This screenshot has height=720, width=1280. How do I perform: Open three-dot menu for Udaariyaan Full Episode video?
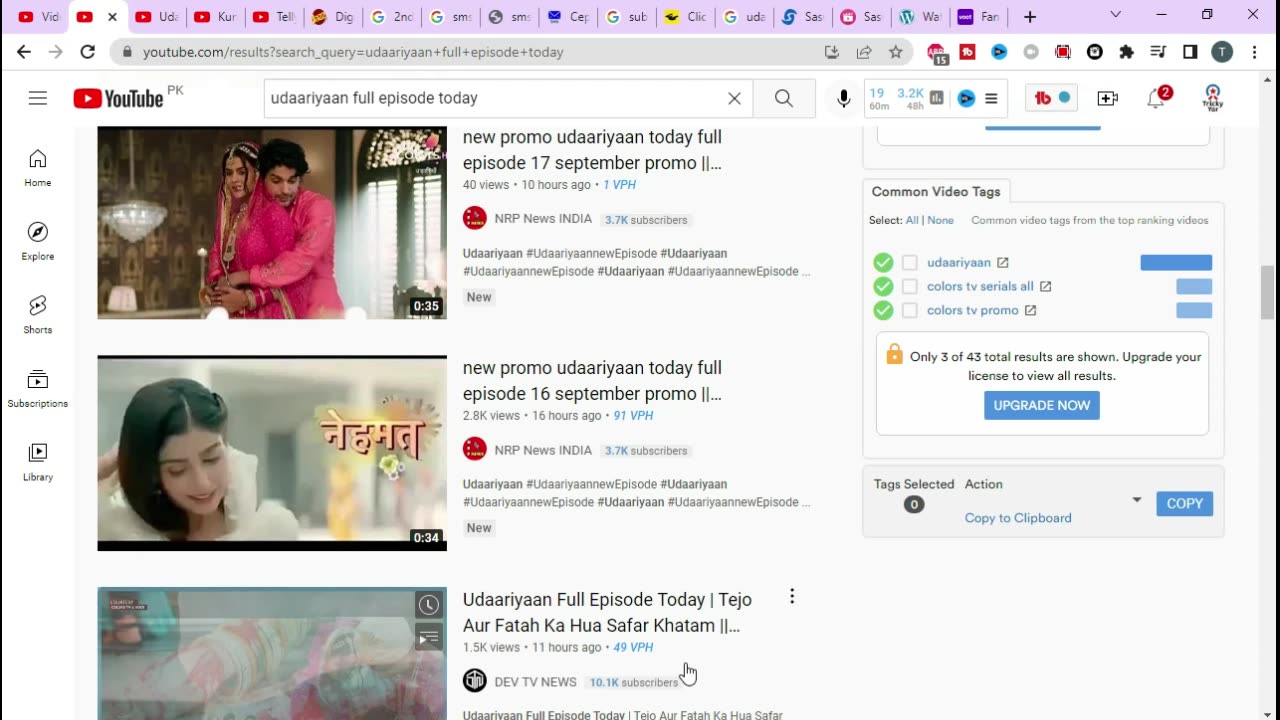pyautogui.click(x=791, y=596)
